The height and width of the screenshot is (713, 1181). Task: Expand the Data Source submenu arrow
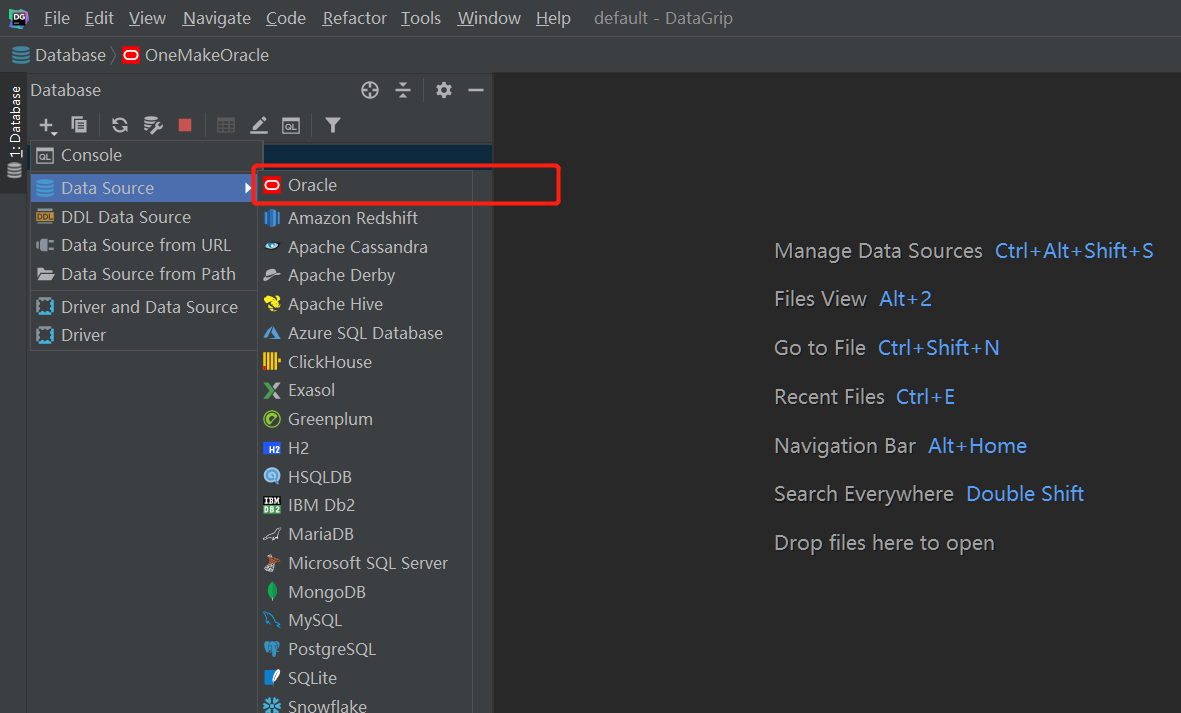(248, 188)
